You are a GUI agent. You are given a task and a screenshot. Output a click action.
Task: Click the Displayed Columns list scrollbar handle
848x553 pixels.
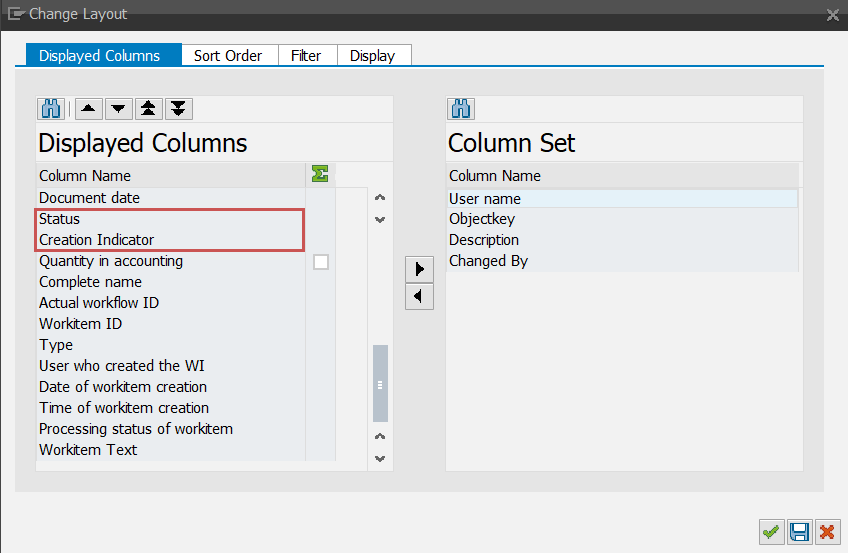click(x=380, y=384)
